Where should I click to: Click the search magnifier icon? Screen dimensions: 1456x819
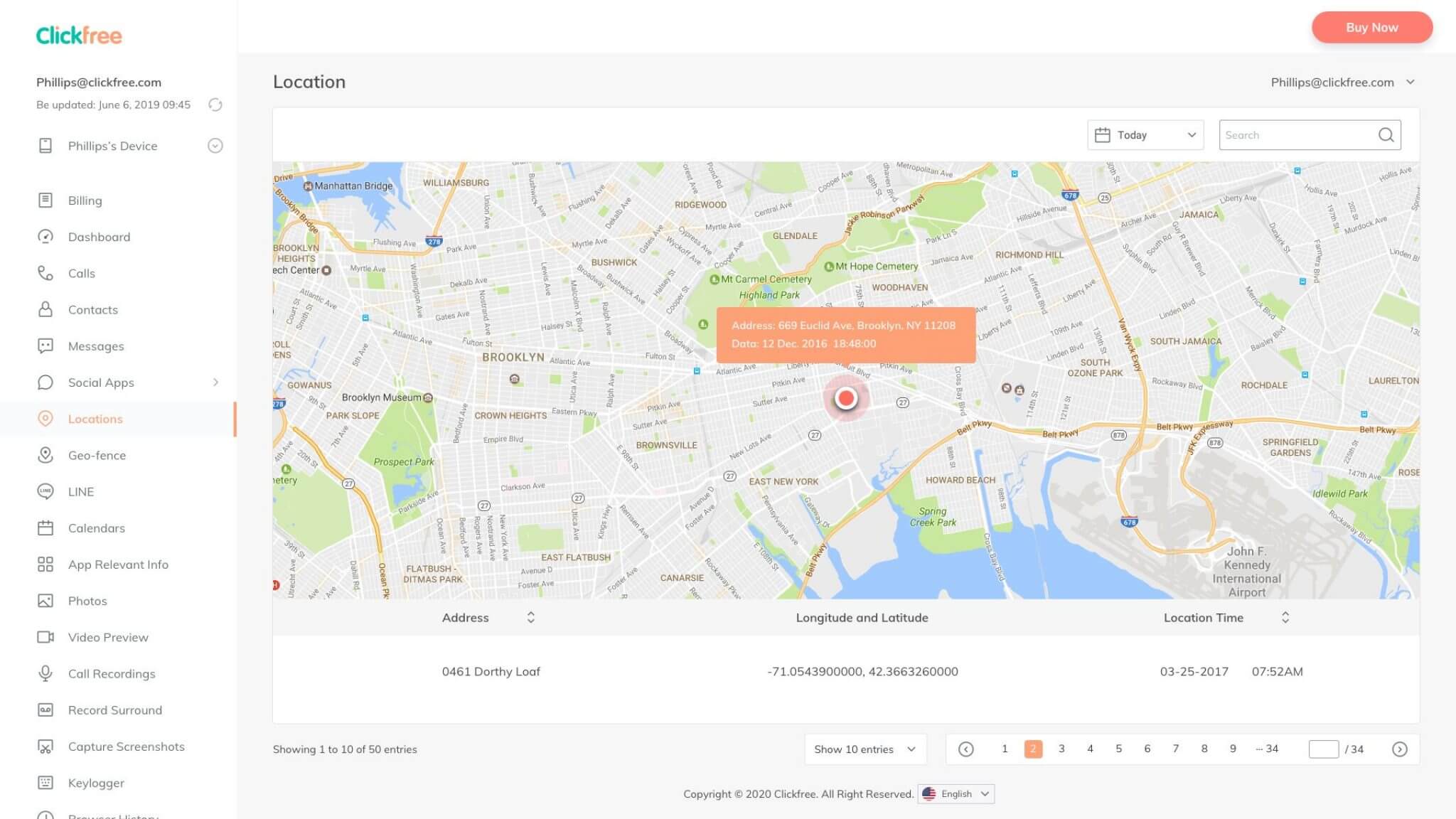tap(1386, 135)
